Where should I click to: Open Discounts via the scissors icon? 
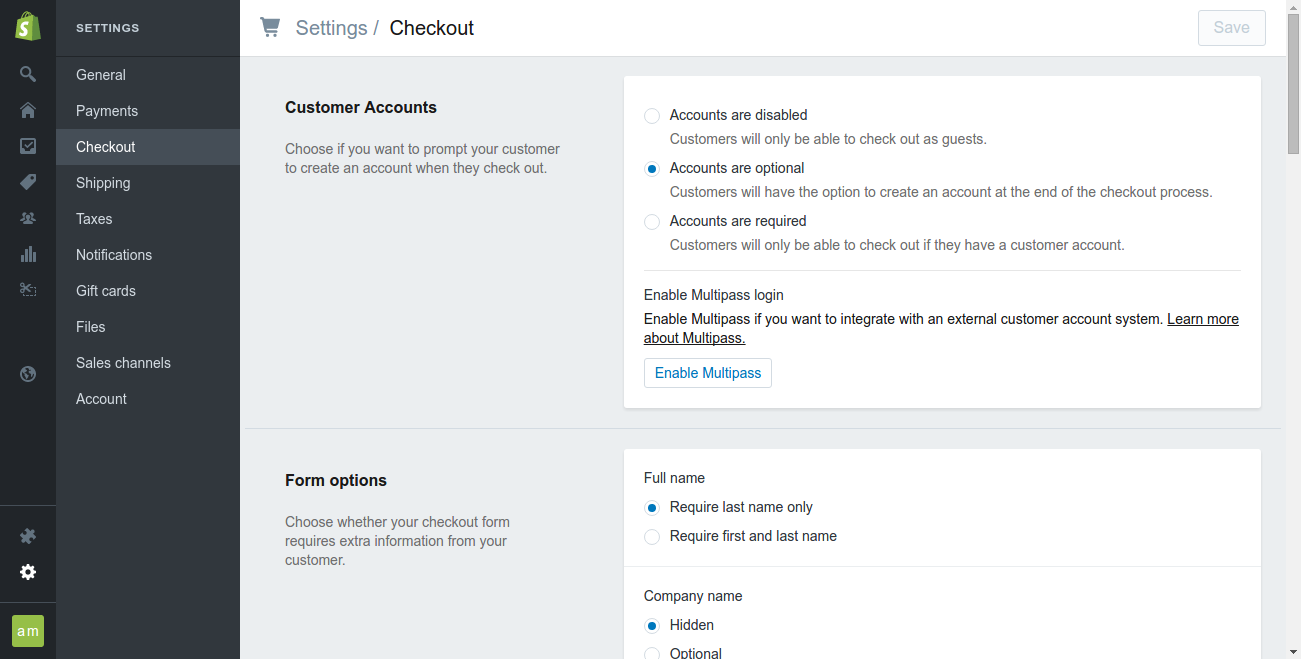tap(28, 290)
